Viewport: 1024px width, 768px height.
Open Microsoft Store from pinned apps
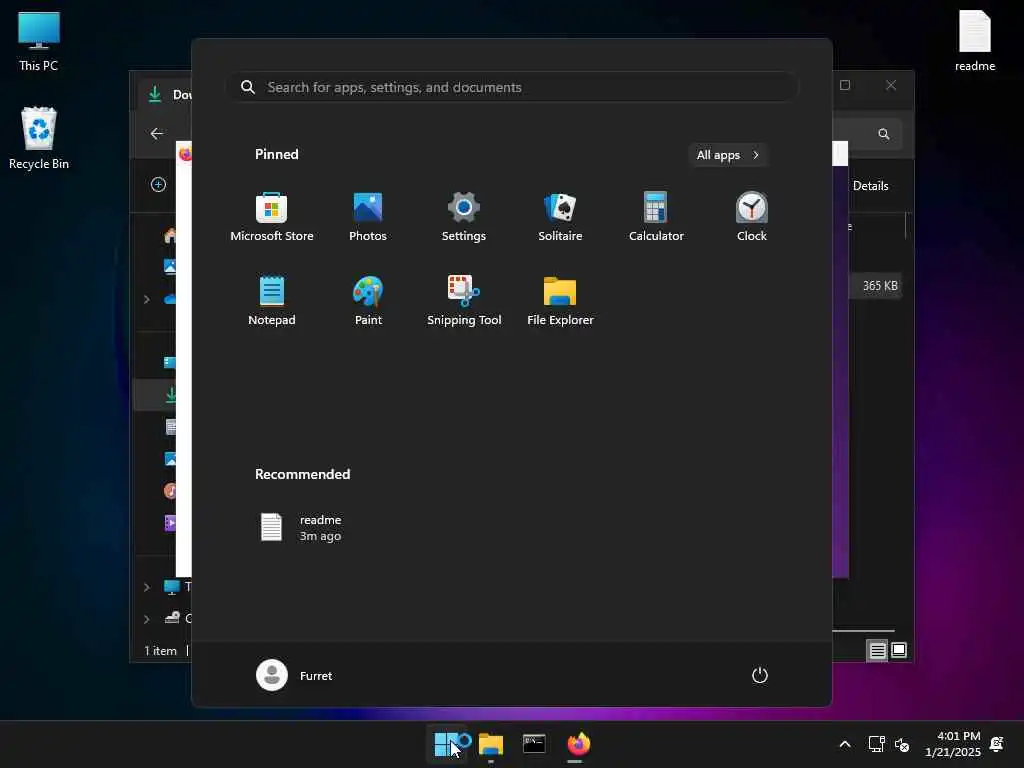(272, 217)
